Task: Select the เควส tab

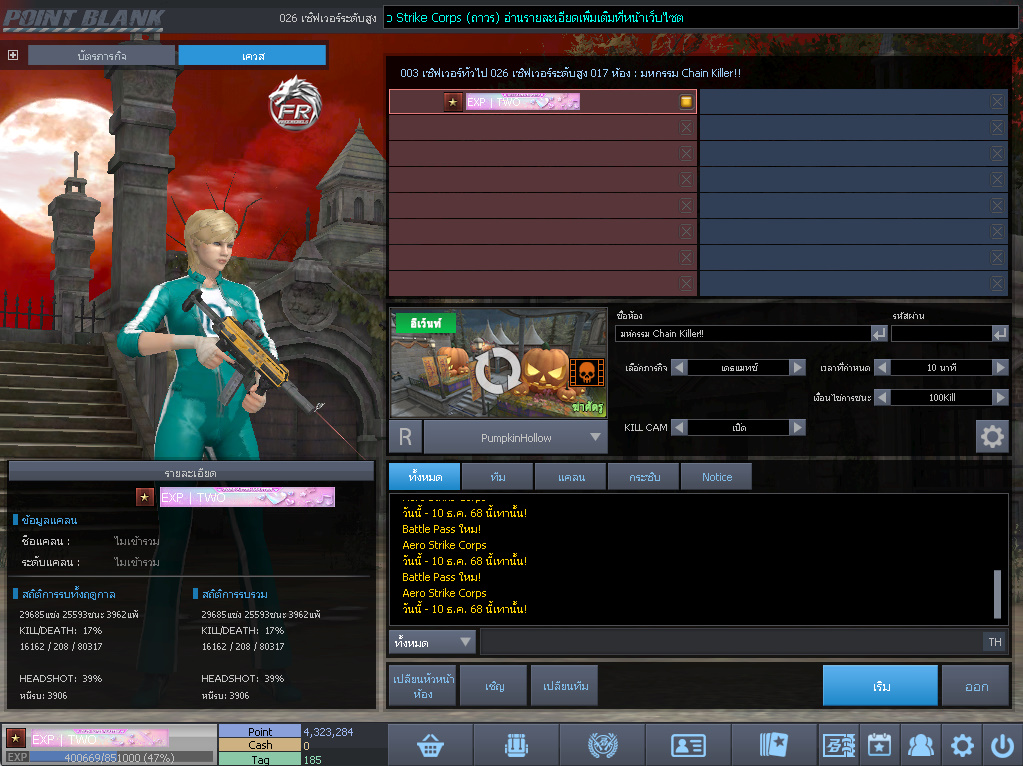Action: point(252,56)
